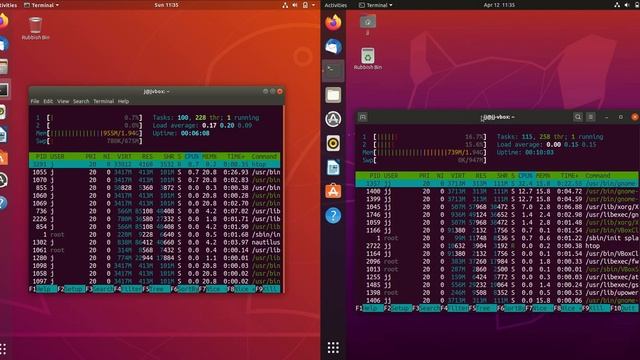Sort by MEM% column in right htop
Screen dimensions: 640x360
[x=543, y=176]
